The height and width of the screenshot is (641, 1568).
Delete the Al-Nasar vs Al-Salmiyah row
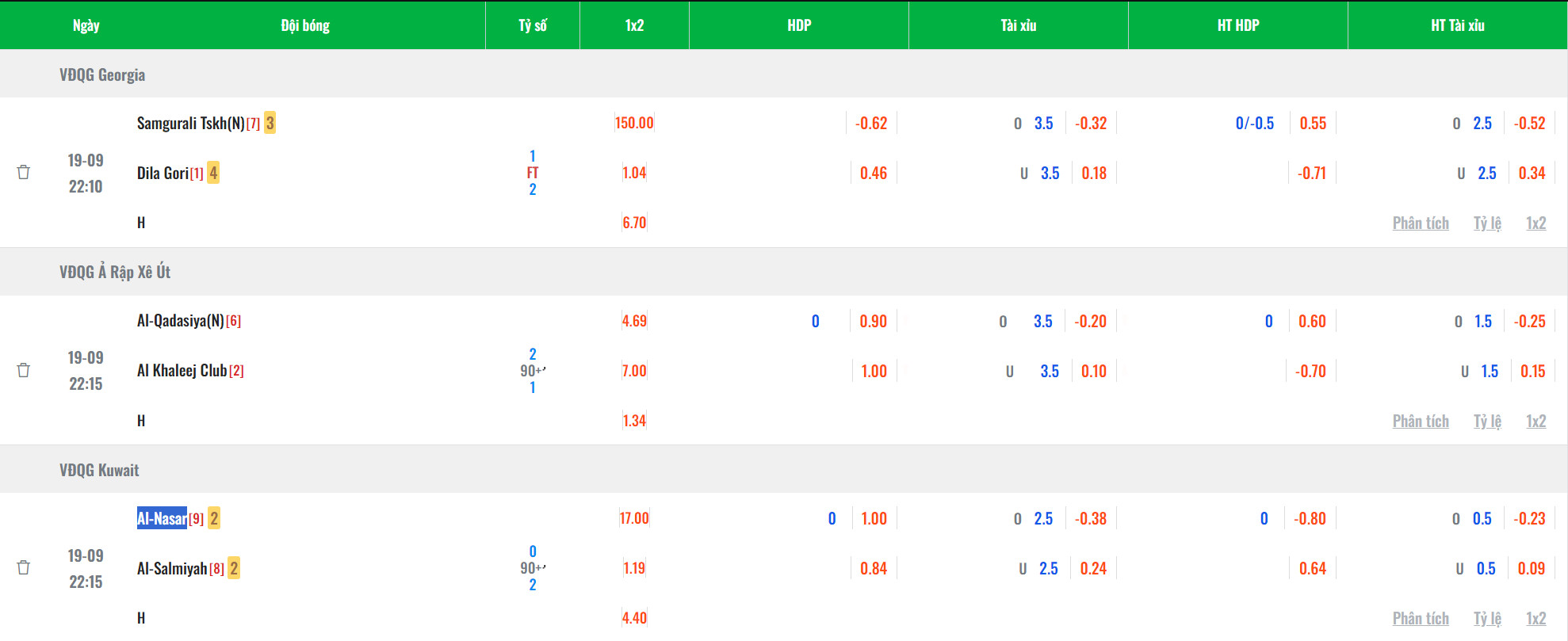pos(24,567)
